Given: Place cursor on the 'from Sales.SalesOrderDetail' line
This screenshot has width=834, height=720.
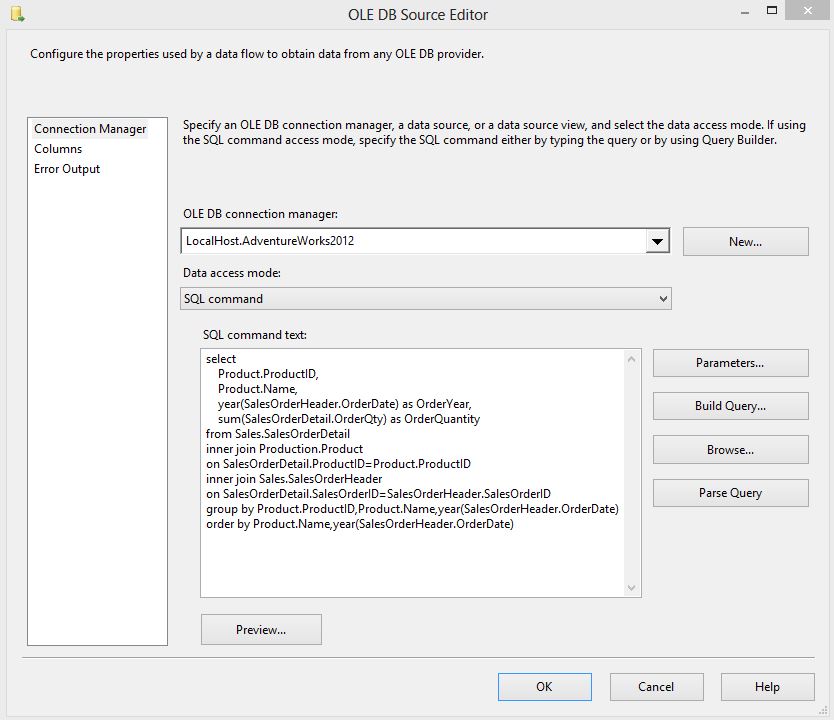Looking at the screenshot, I should [278, 434].
